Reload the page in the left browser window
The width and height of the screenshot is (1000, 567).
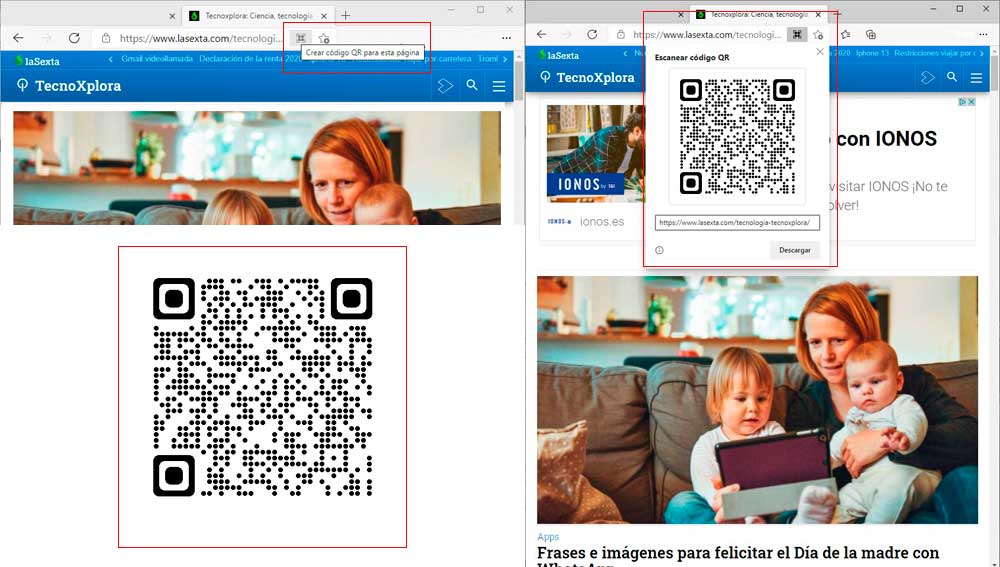(x=74, y=38)
